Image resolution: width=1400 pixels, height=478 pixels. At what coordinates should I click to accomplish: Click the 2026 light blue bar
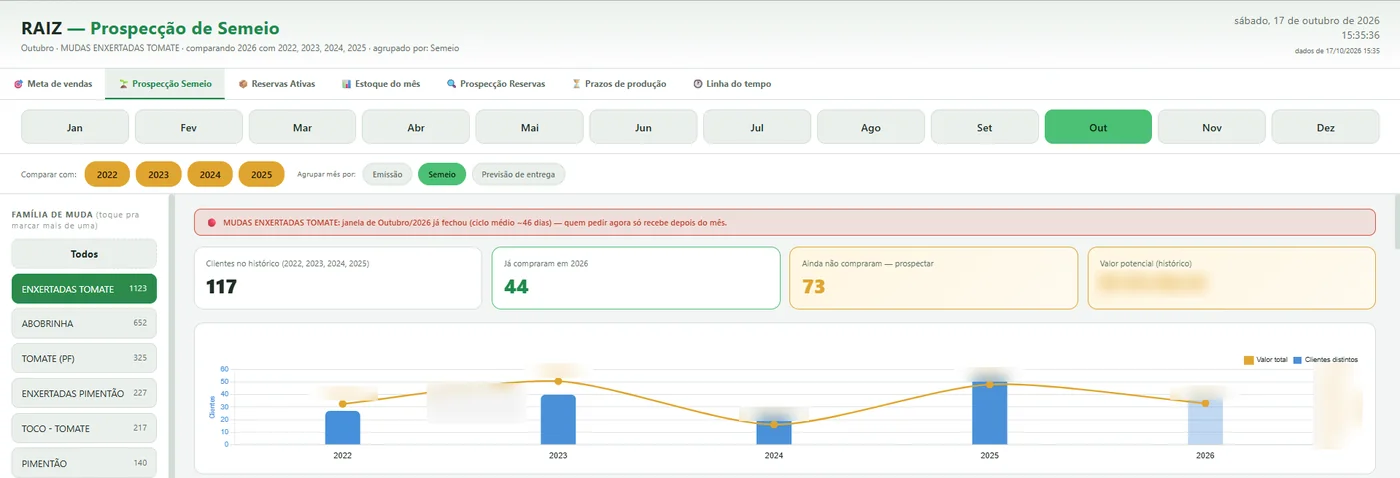[1205, 421]
